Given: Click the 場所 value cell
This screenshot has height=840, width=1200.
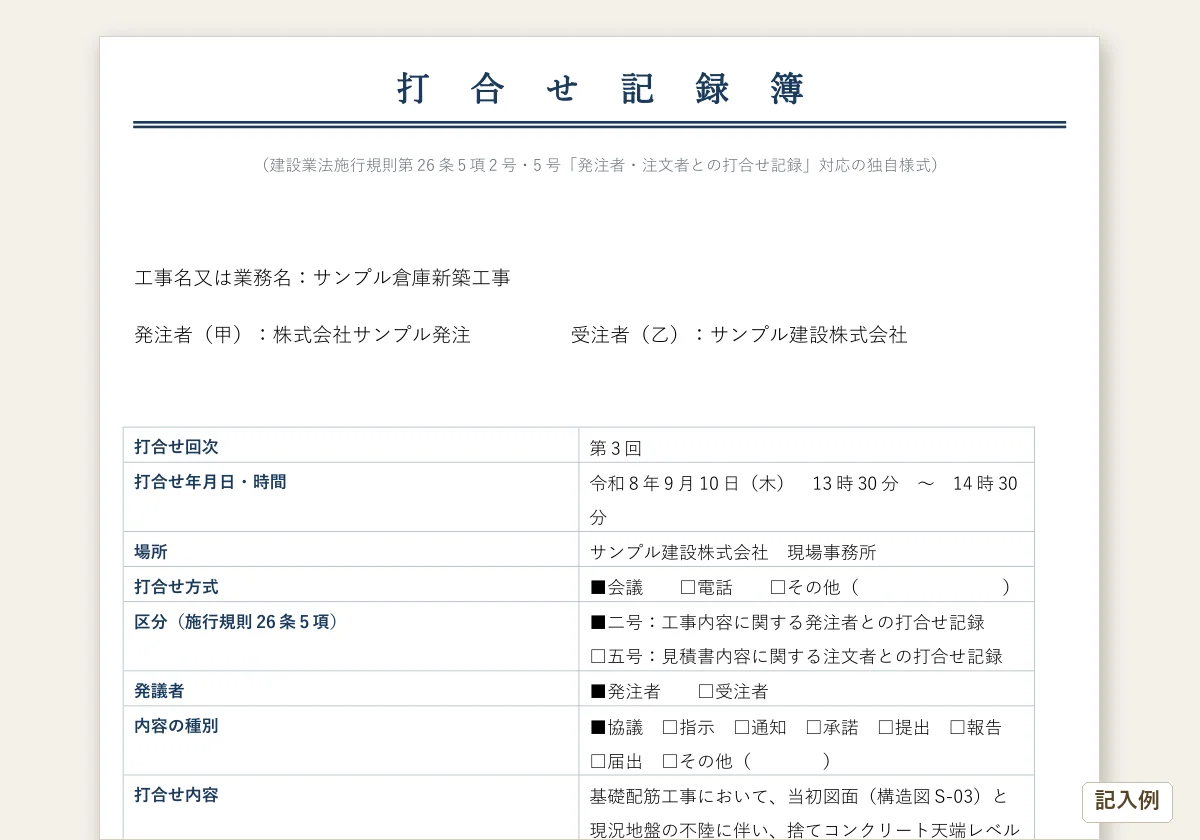Looking at the screenshot, I should point(806,550).
